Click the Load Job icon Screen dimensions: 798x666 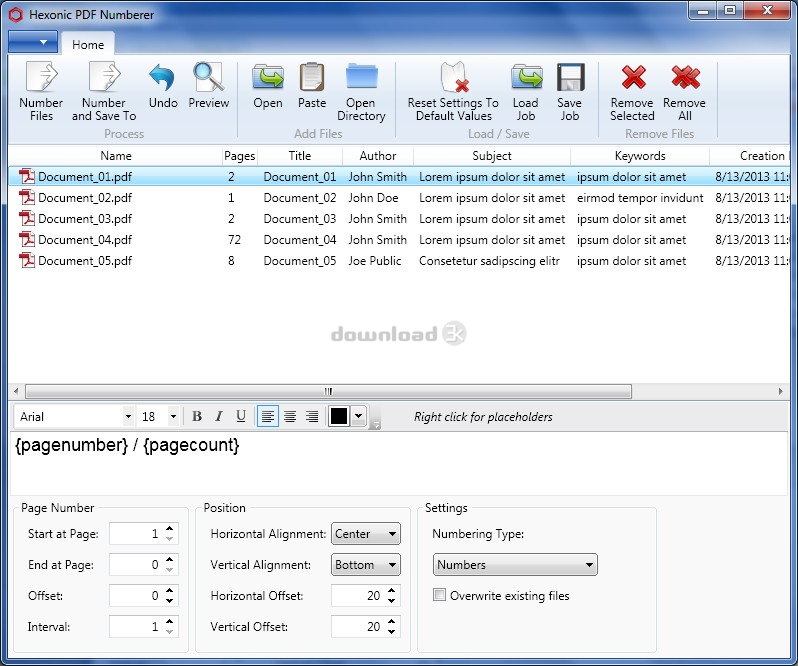(x=526, y=77)
